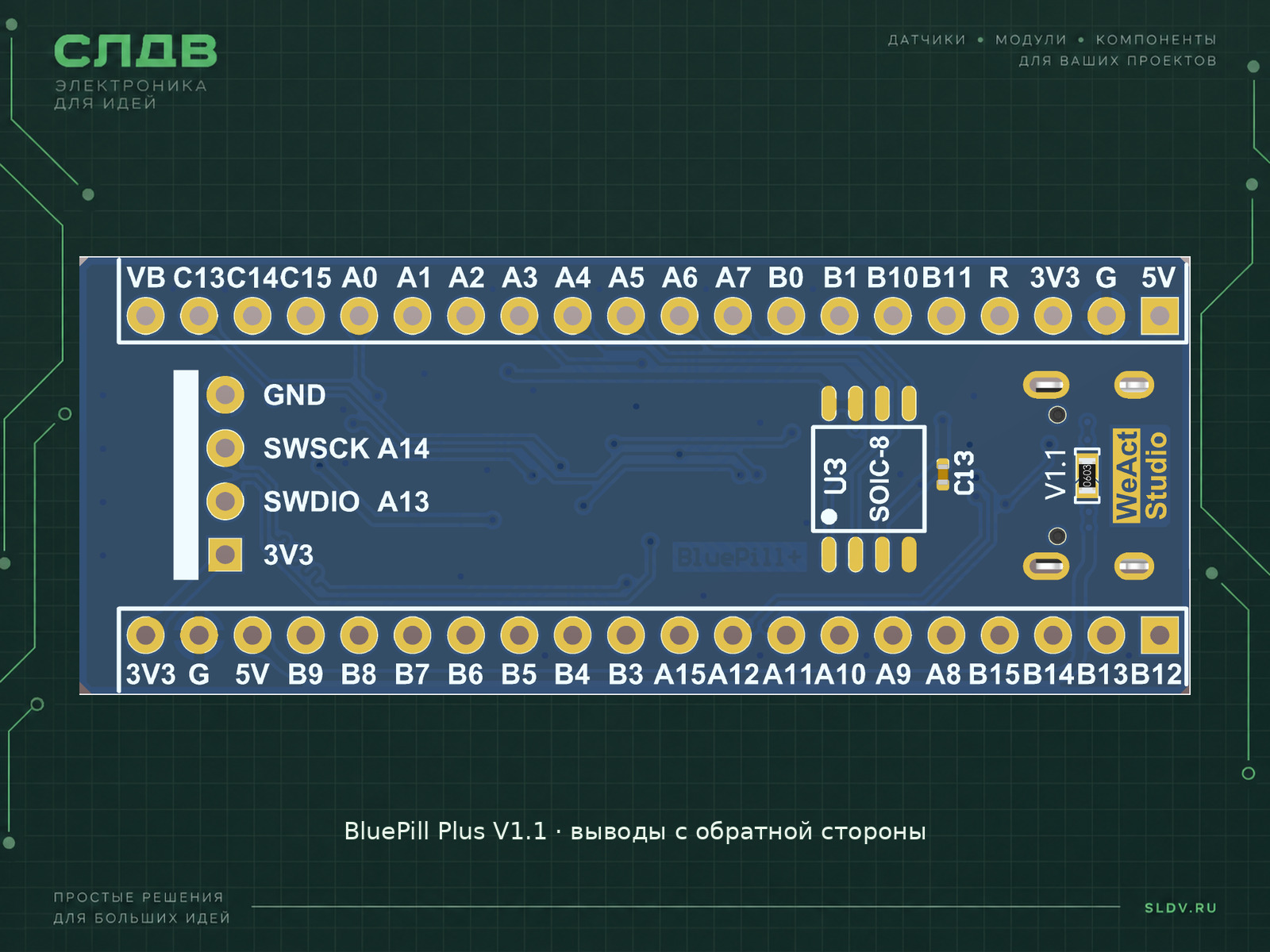This screenshot has width=1270, height=952.
Task: Click the V1.1 version marking
Action: point(1056,474)
